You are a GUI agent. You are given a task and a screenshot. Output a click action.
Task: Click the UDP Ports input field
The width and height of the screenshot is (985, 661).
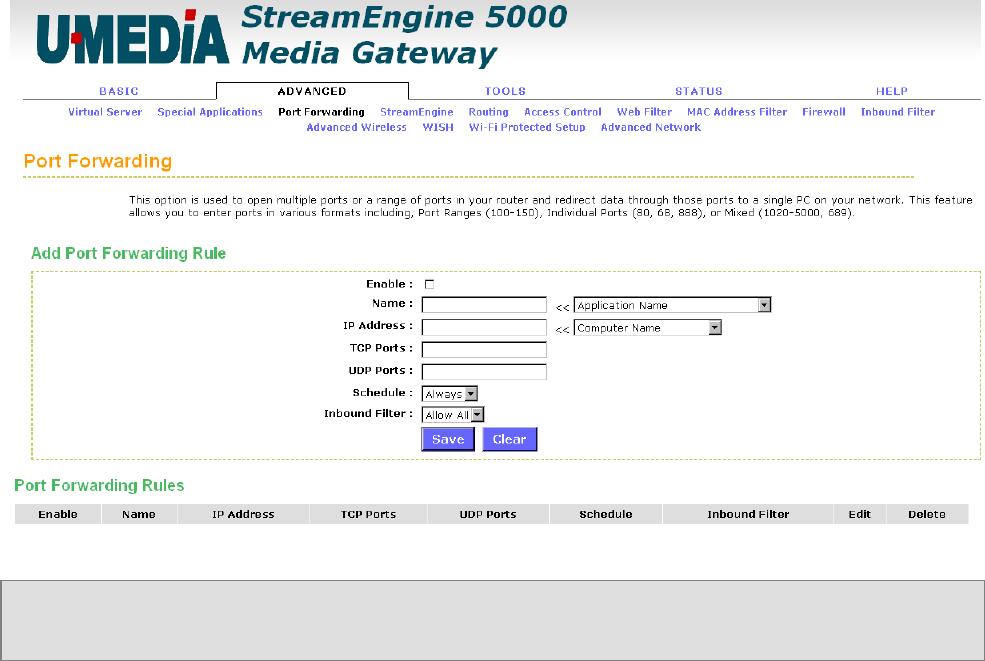click(484, 372)
